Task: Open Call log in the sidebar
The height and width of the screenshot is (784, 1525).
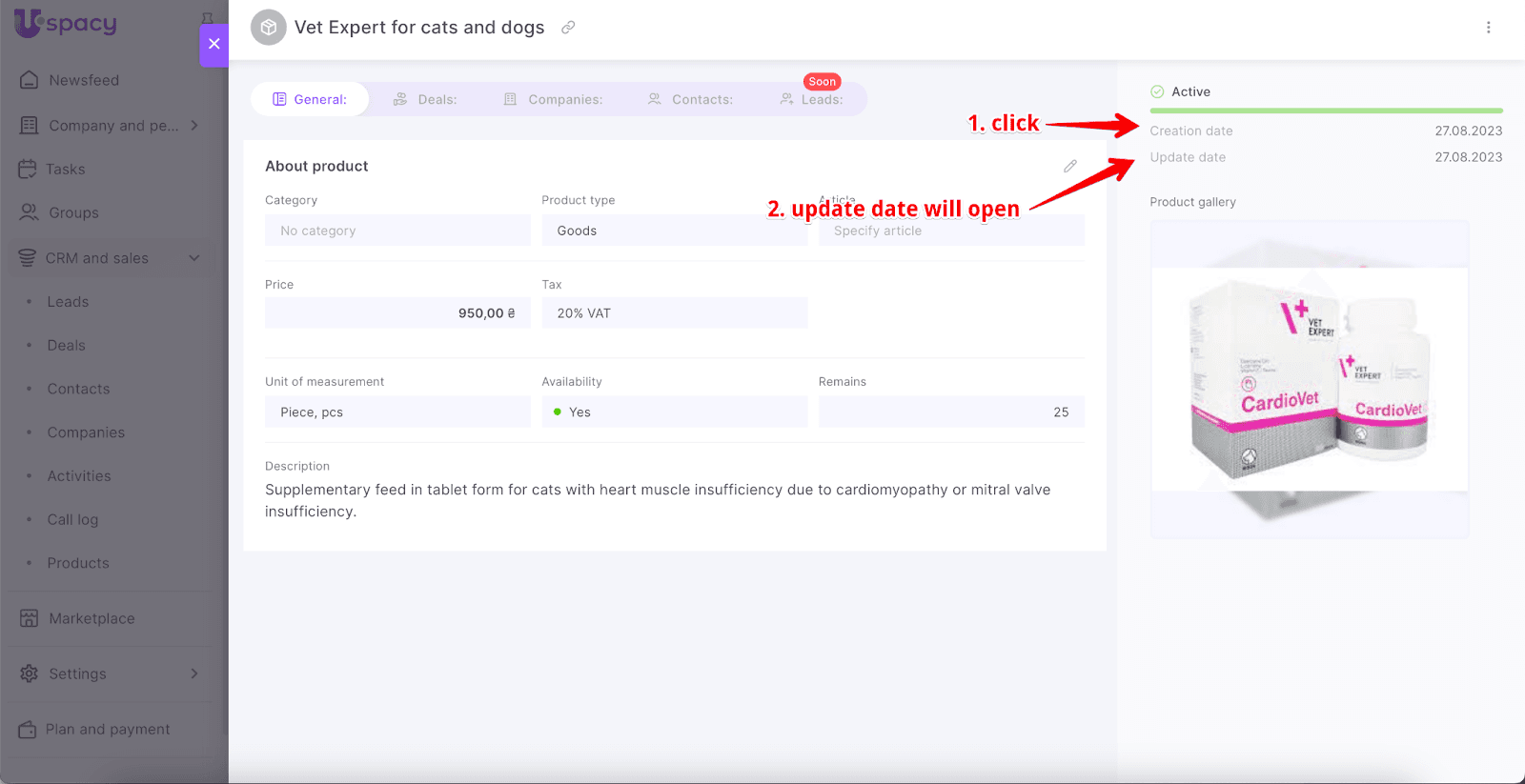Action: [x=72, y=519]
